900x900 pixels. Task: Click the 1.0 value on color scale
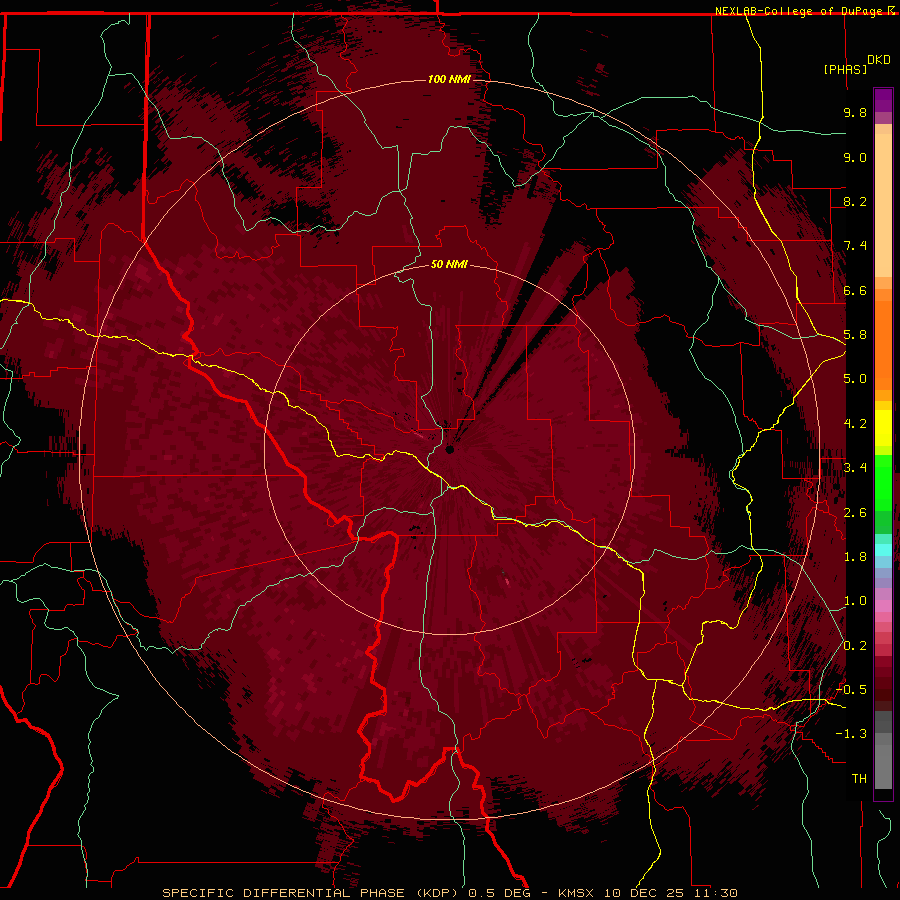click(x=855, y=601)
